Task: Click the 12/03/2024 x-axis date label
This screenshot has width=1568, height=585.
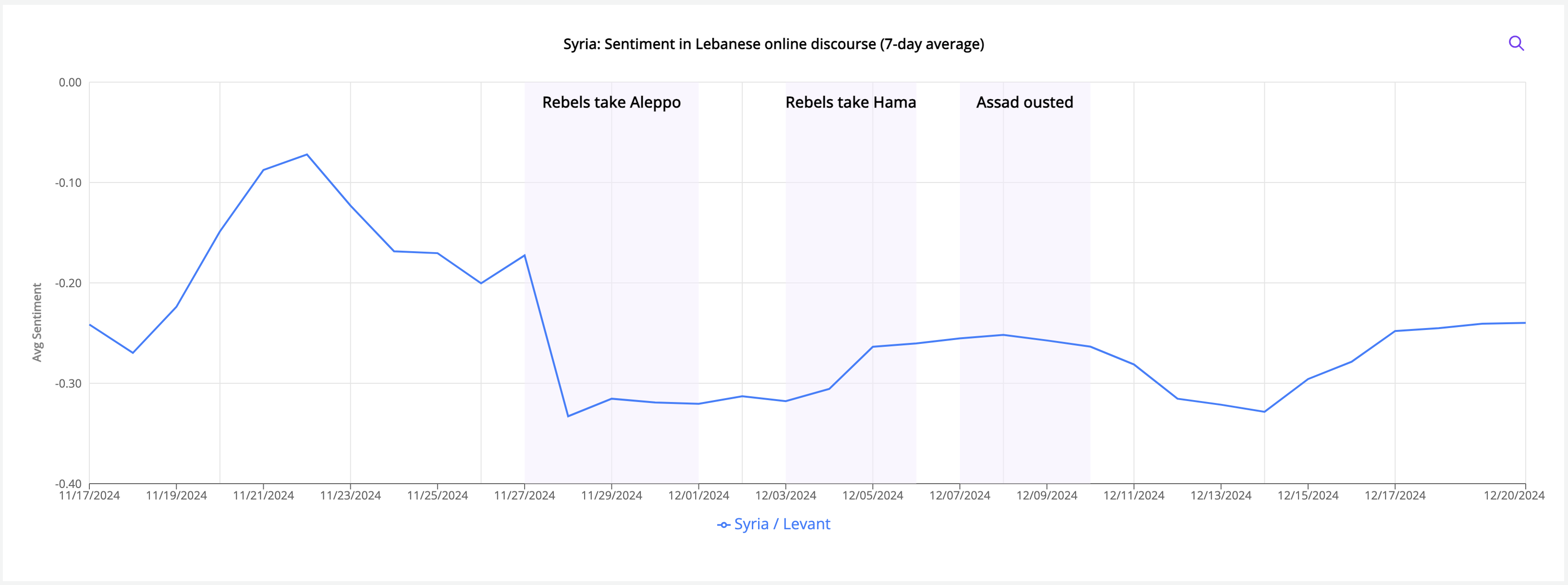Action: (786, 496)
